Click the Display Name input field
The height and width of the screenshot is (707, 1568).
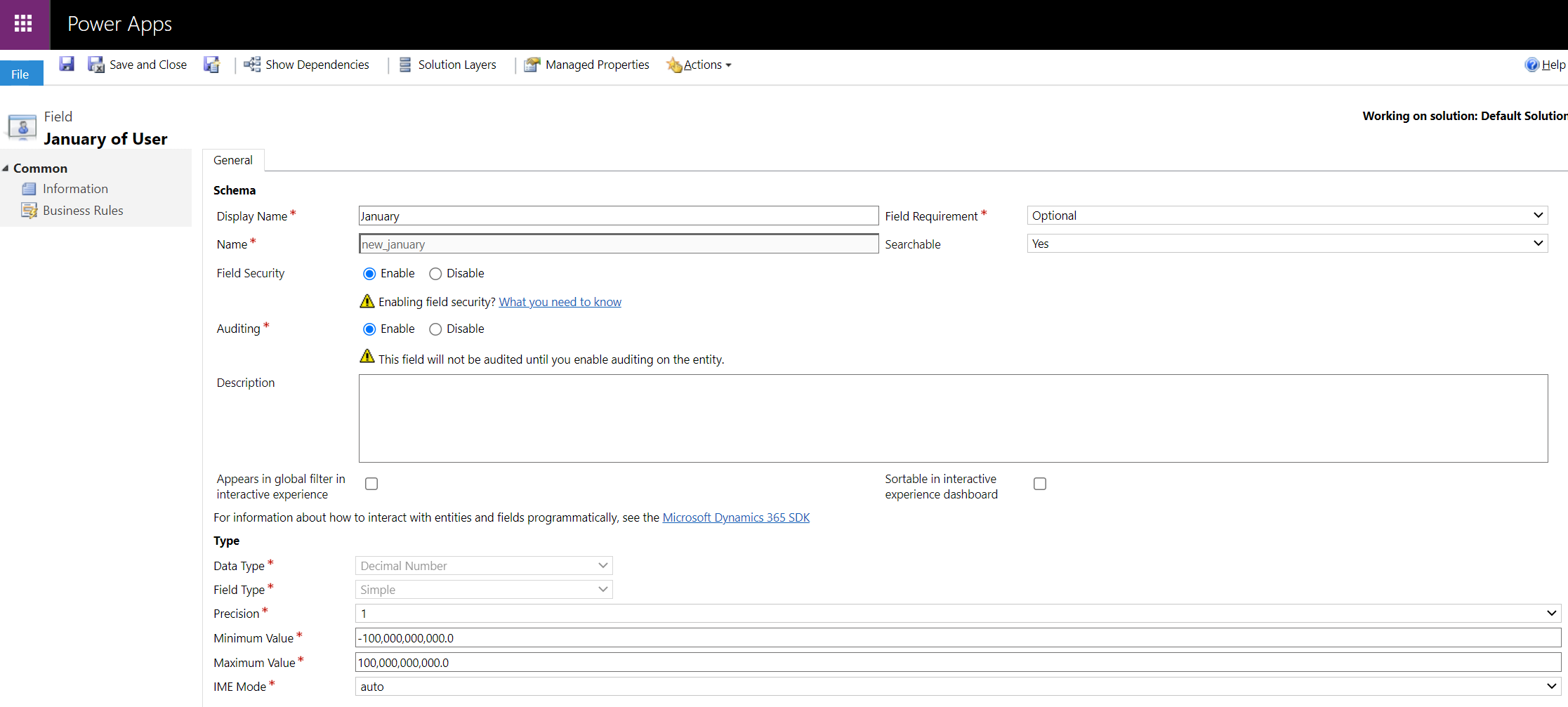click(x=619, y=216)
